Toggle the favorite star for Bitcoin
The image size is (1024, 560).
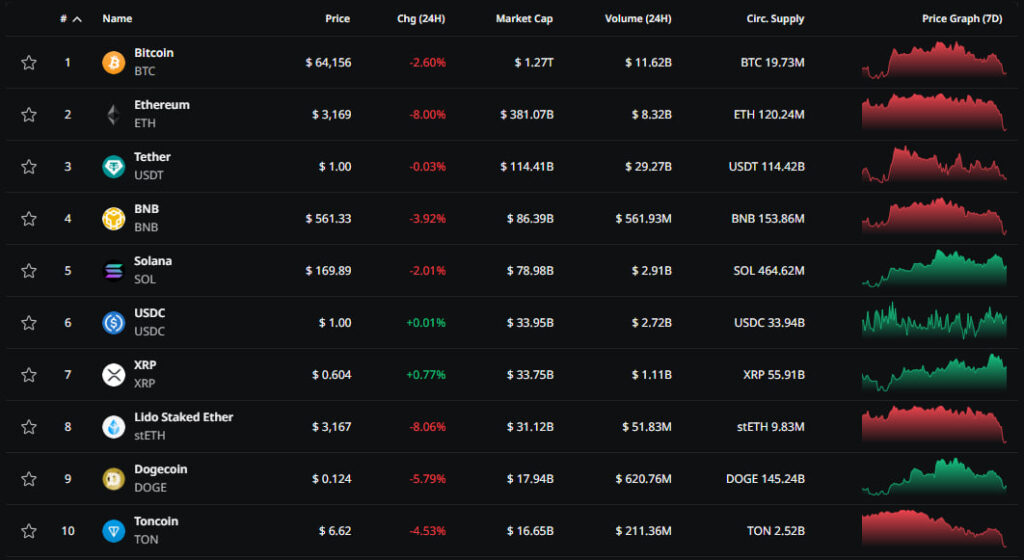click(x=29, y=63)
